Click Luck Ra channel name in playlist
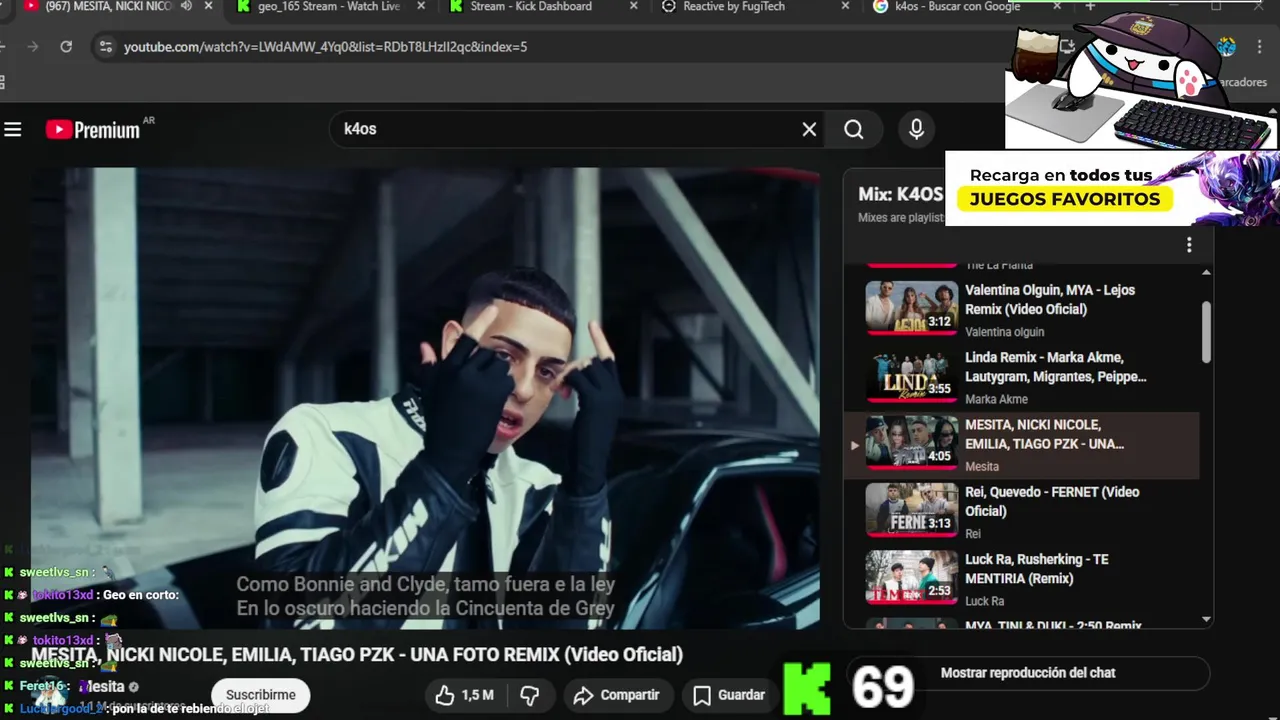Image resolution: width=1280 pixels, height=720 pixels. point(984,601)
